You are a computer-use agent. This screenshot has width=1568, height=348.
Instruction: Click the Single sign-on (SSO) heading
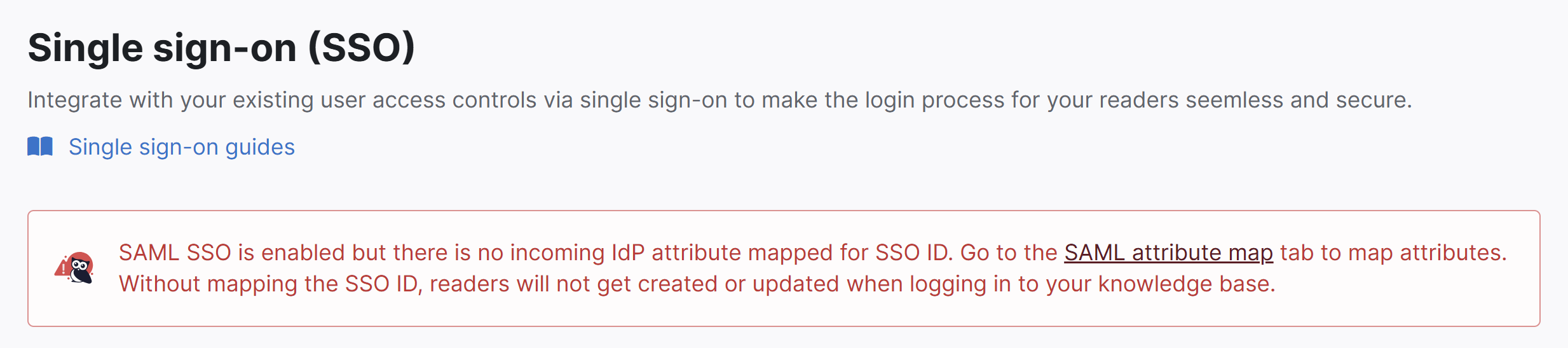(221, 48)
